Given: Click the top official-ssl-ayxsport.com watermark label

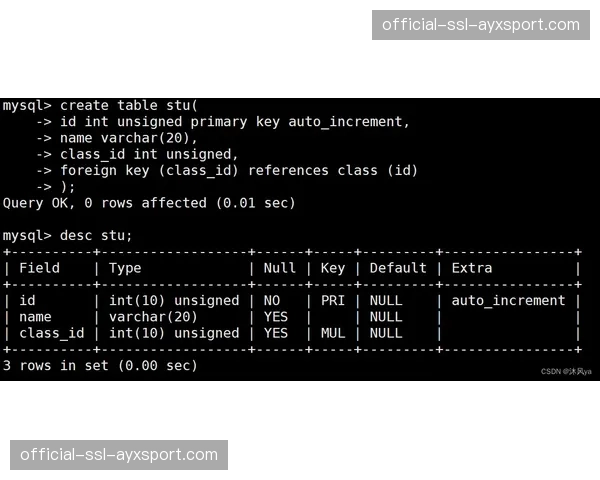Looking at the screenshot, I should pyautogui.click(x=480, y=25).
